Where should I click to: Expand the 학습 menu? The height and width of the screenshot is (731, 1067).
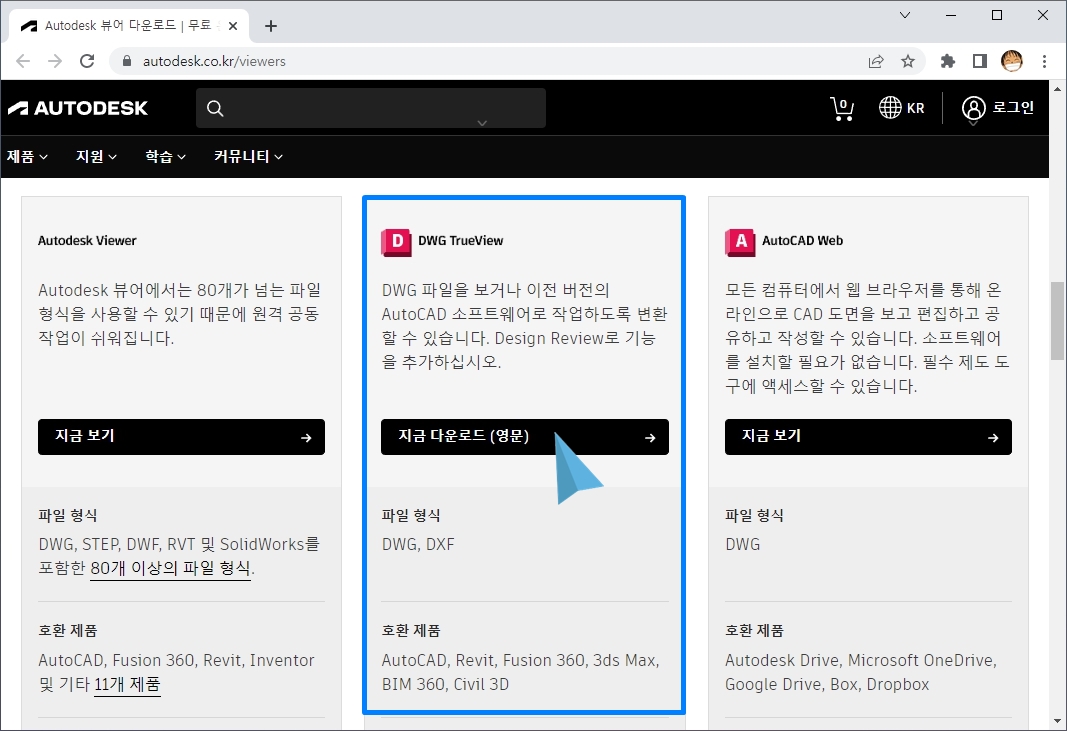pos(165,157)
